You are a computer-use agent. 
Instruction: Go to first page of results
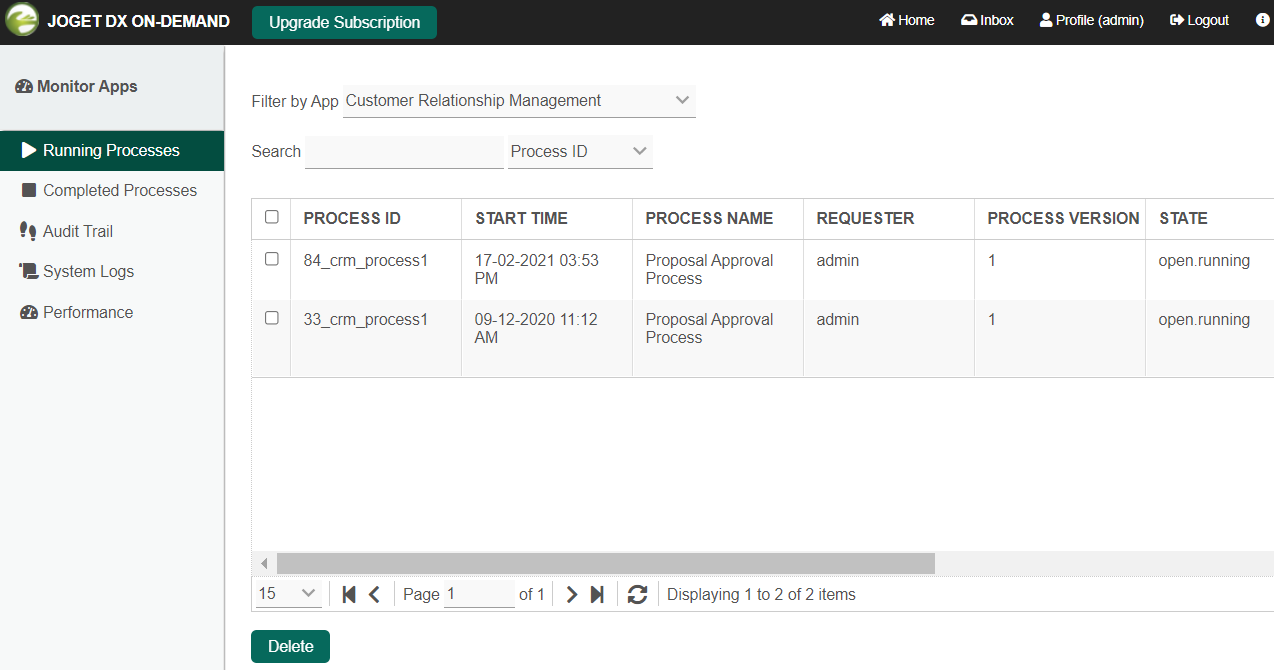[x=348, y=594]
